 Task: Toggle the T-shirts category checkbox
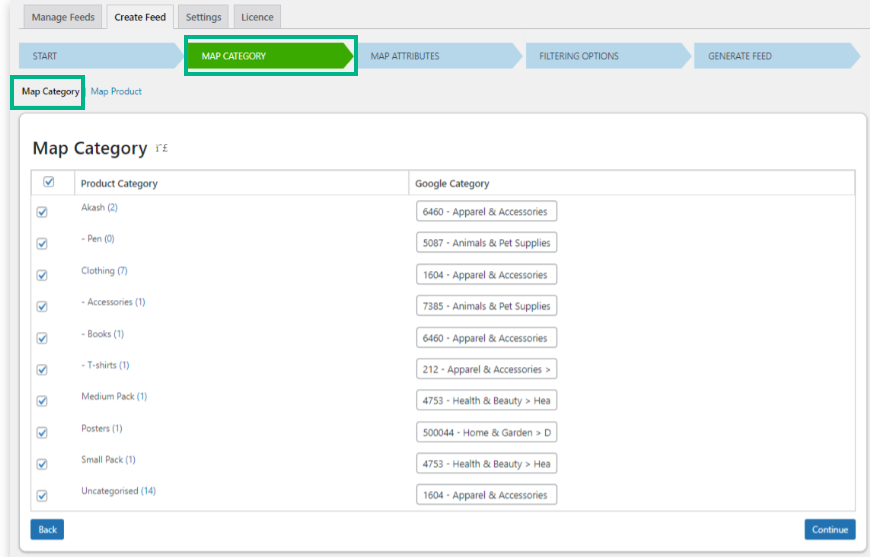tap(42, 369)
